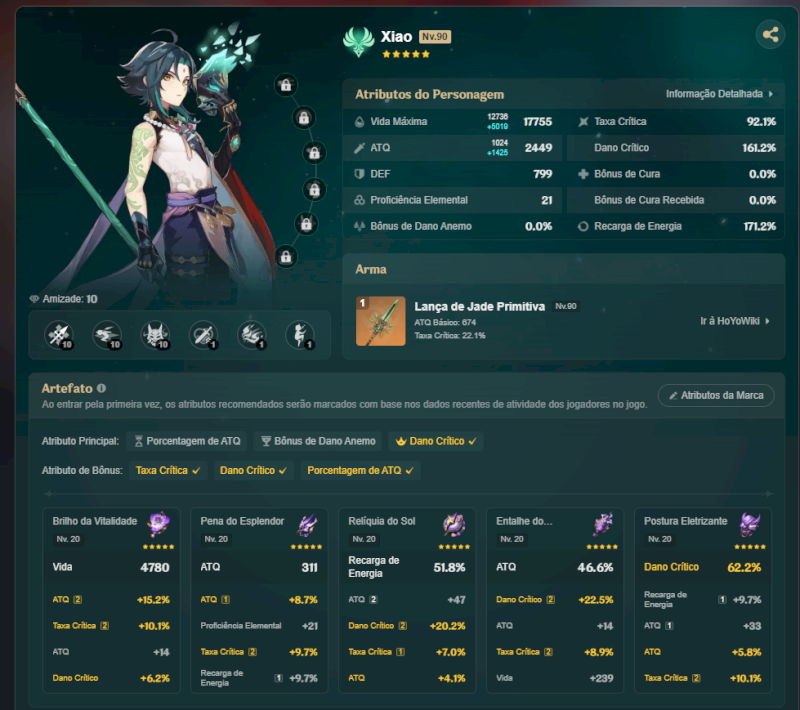Click Relíquia do Sol's 51.8% main stat
The width and height of the screenshot is (800, 710).
(x=449, y=567)
